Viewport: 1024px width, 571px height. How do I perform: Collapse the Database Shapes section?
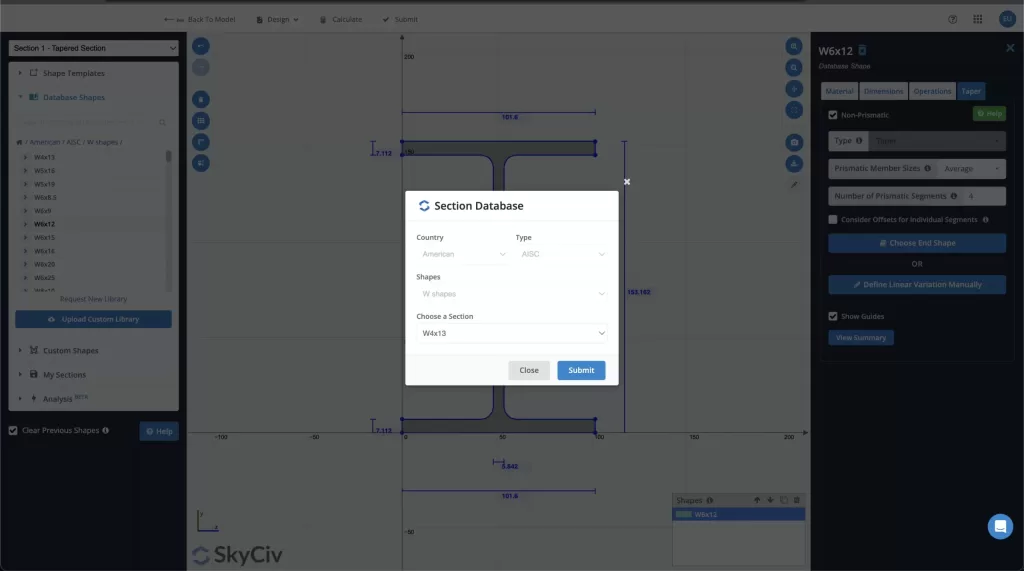click(x=73, y=97)
